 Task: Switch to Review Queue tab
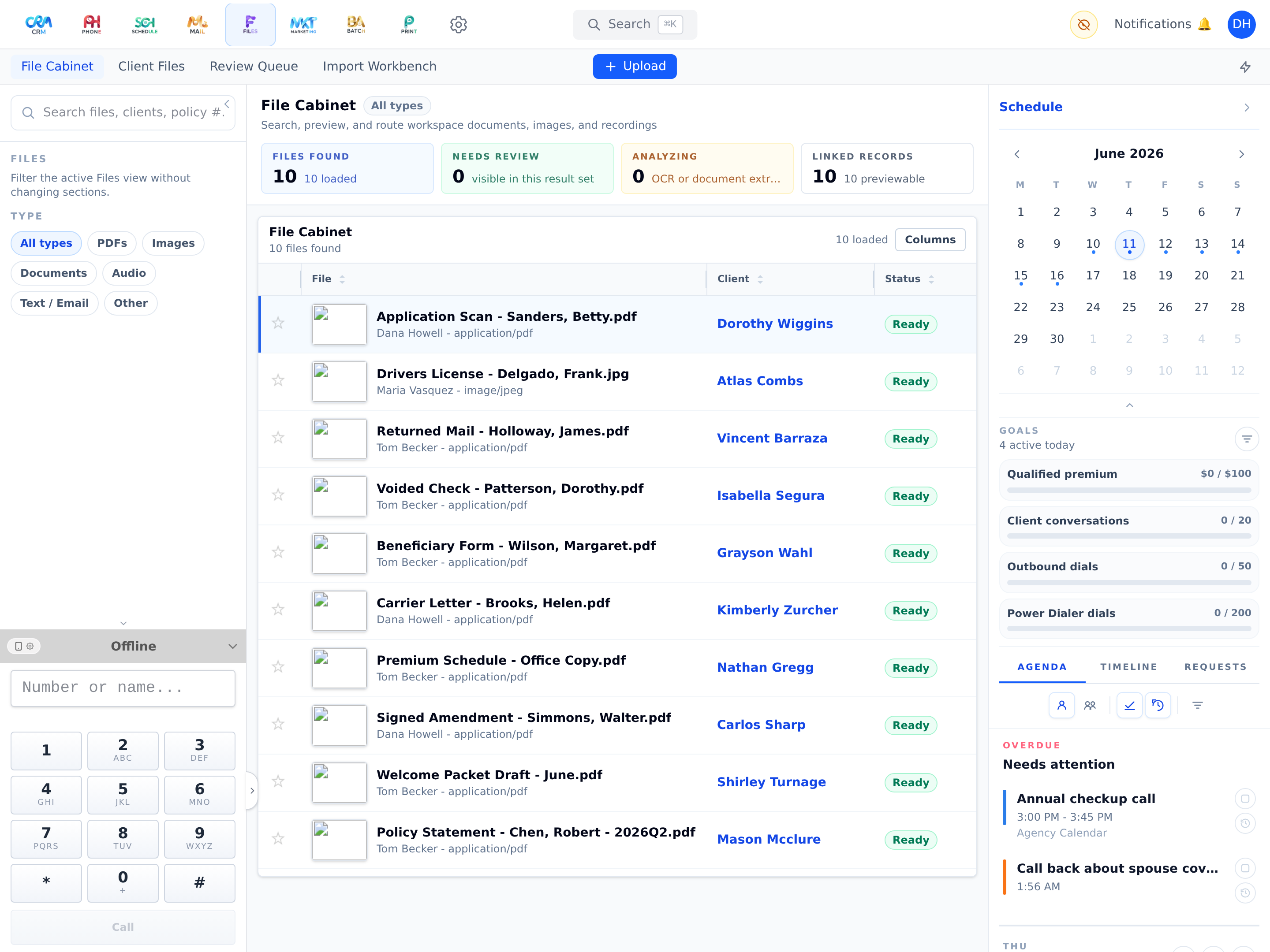(x=254, y=67)
